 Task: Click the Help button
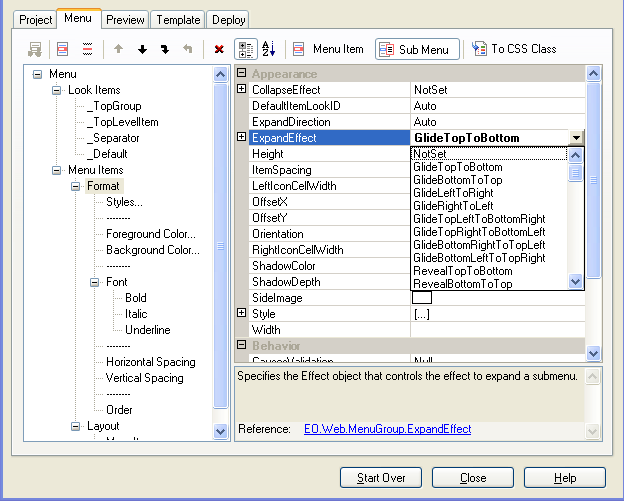(565, 478)
